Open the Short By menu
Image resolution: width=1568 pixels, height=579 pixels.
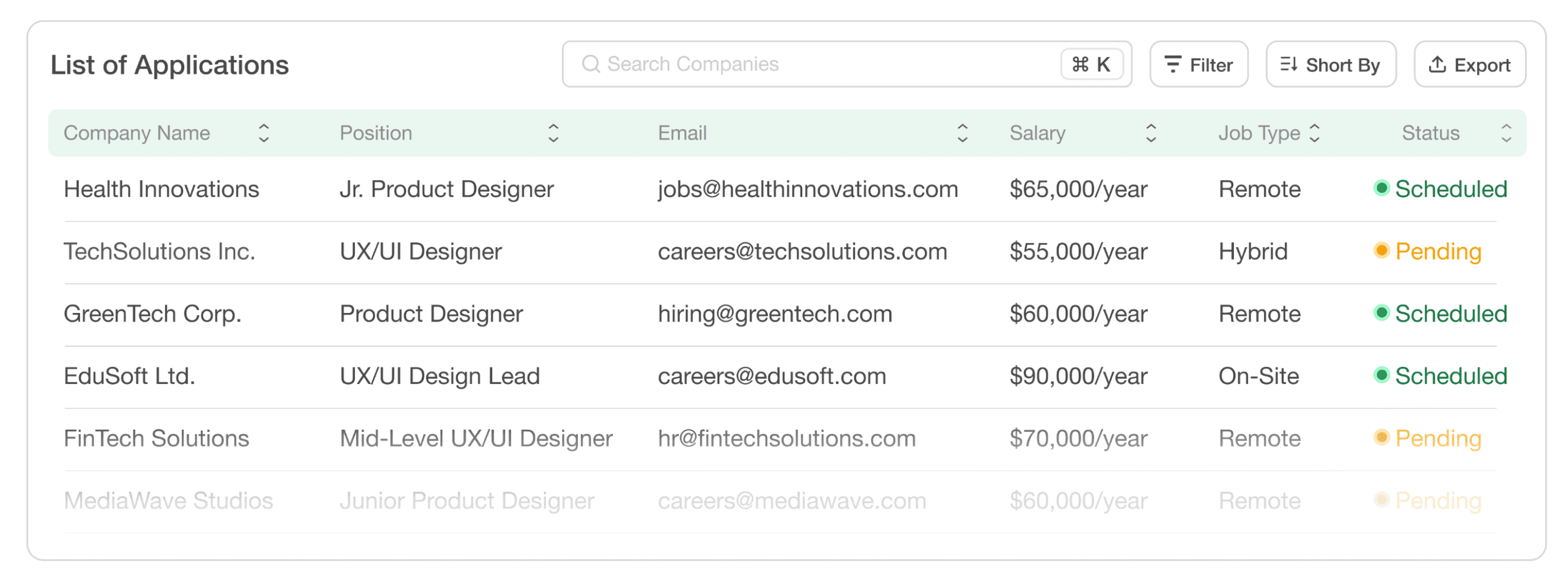point(1331,65)
